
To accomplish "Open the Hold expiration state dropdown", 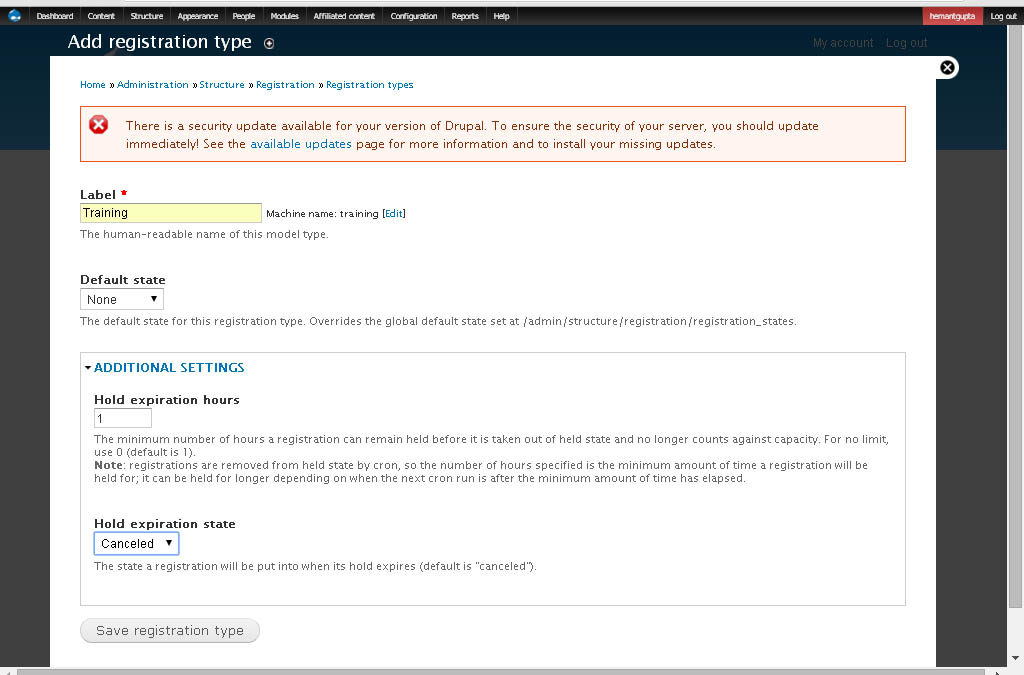I will pyautogui.click(x=136, y=544).
